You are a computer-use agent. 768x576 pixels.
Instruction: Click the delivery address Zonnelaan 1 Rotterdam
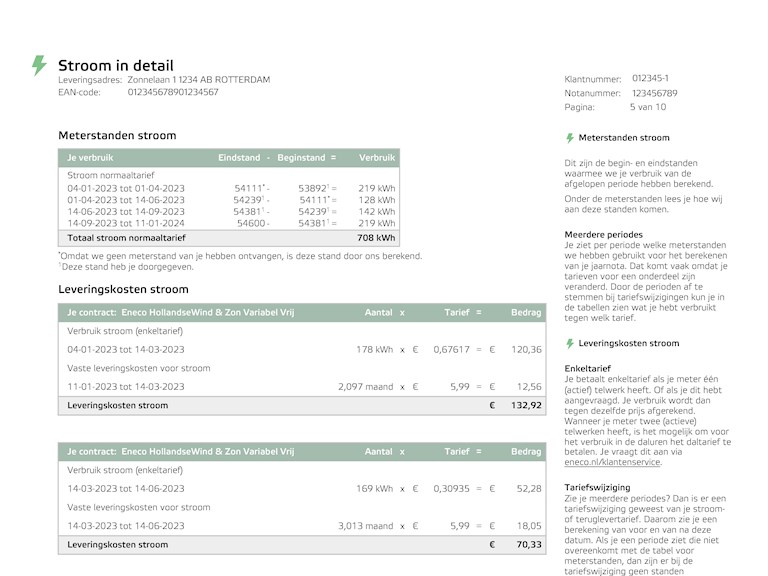pos(198,80)
